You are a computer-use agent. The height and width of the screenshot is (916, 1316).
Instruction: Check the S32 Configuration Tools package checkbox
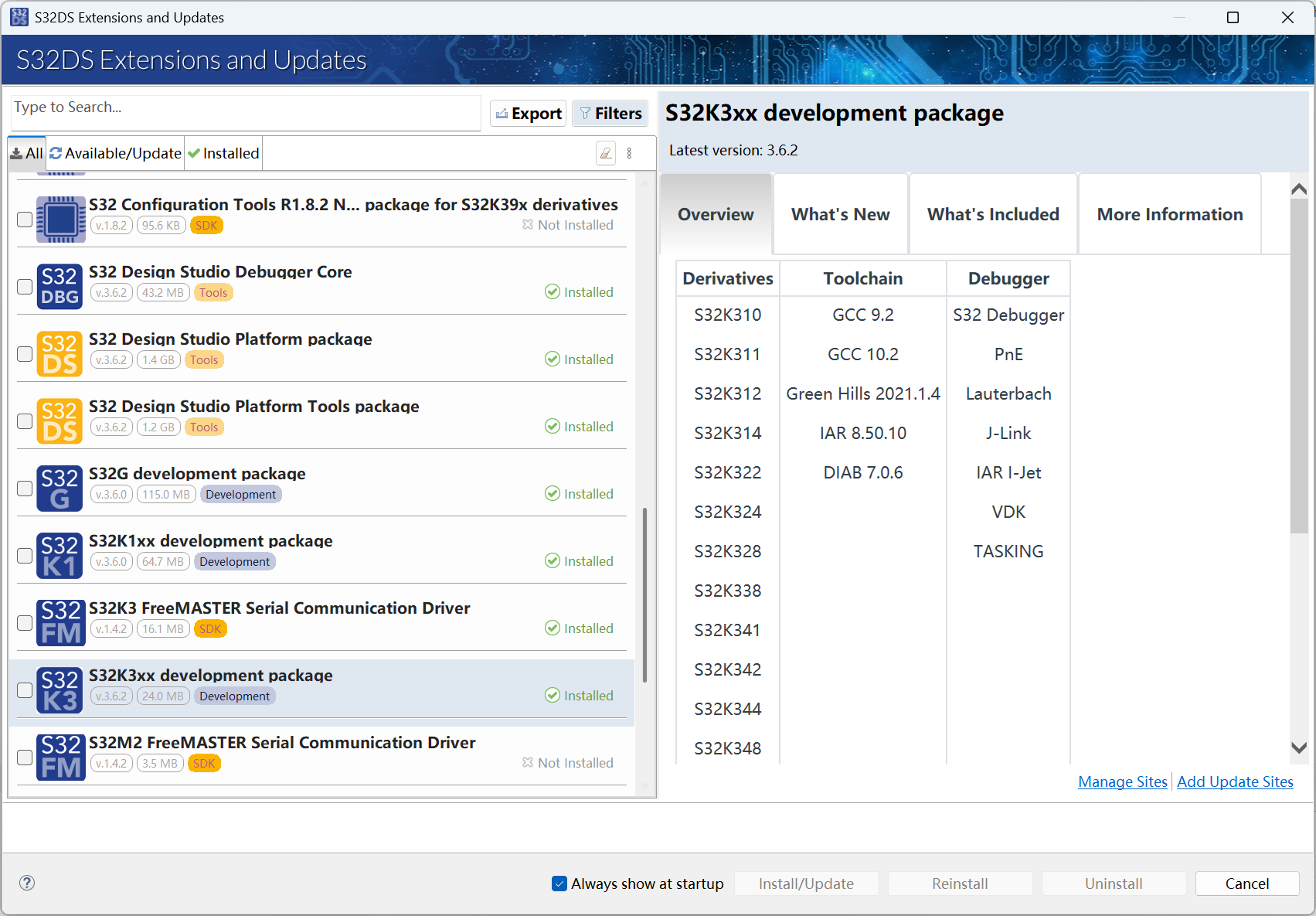pos(25,220)
